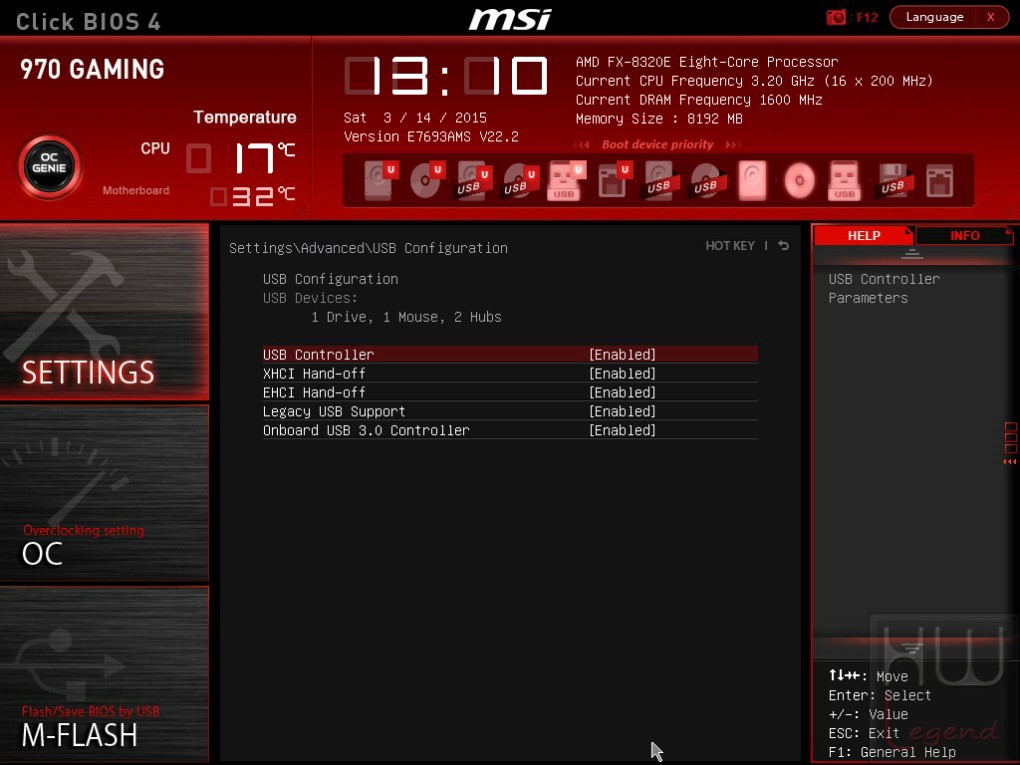Select the UEFI hard disk boot device icon
1020x765 pixels.
tap(380, 180)
